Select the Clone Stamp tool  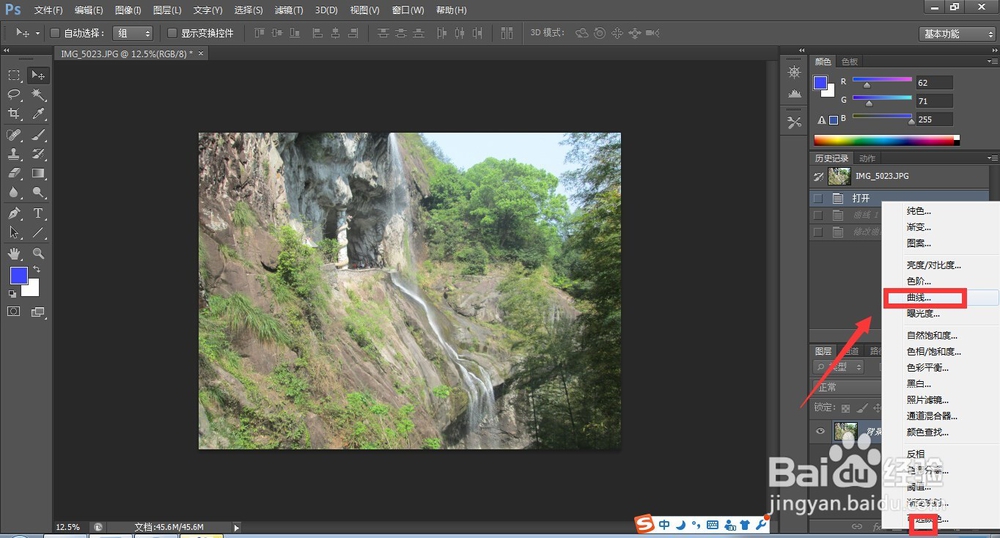pos(14,154)
